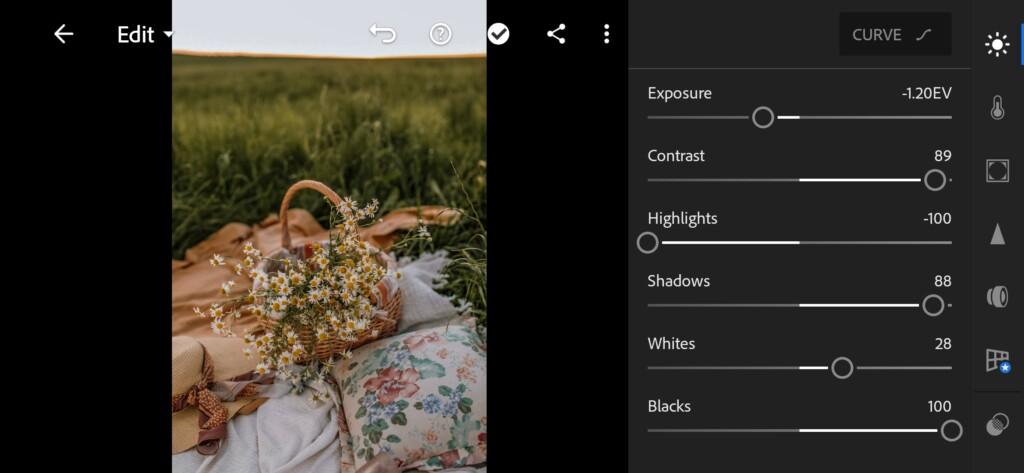
Task: Open the tone CURVE editor
Action: (895, 34)
